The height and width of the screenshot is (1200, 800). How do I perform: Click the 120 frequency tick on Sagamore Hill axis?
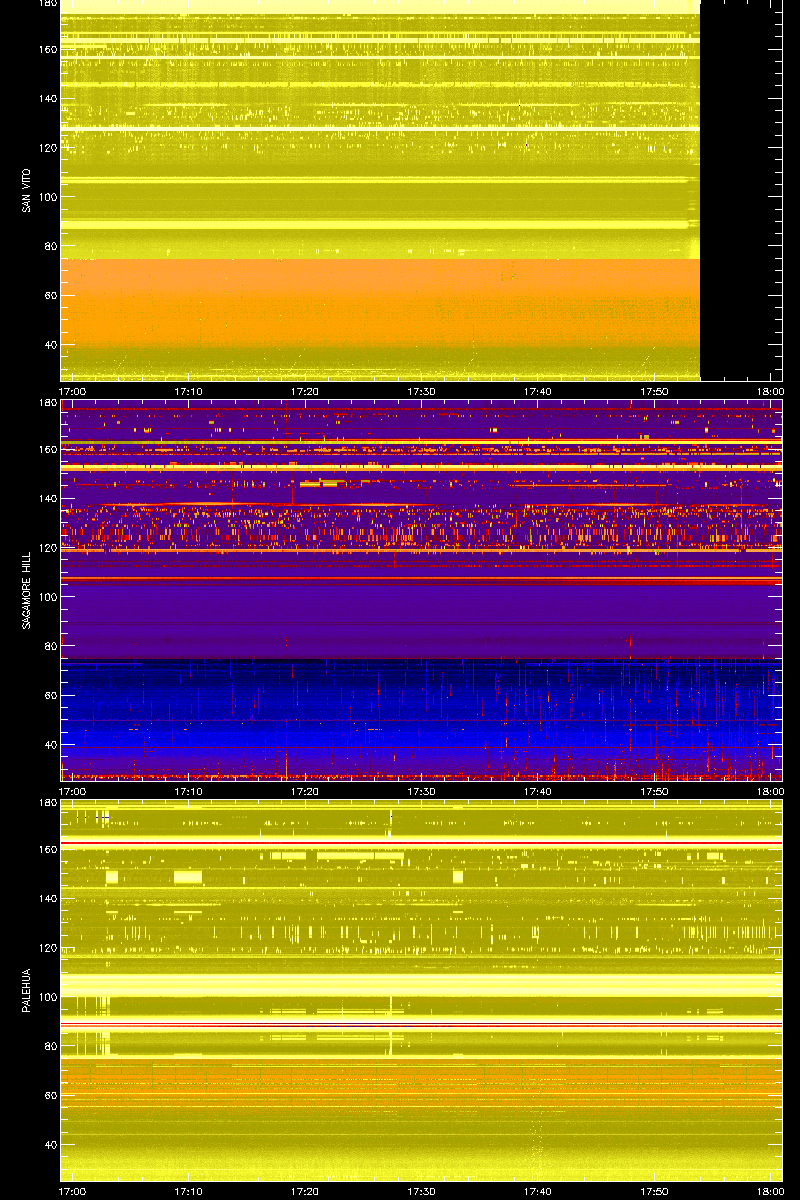click(47, 547)
